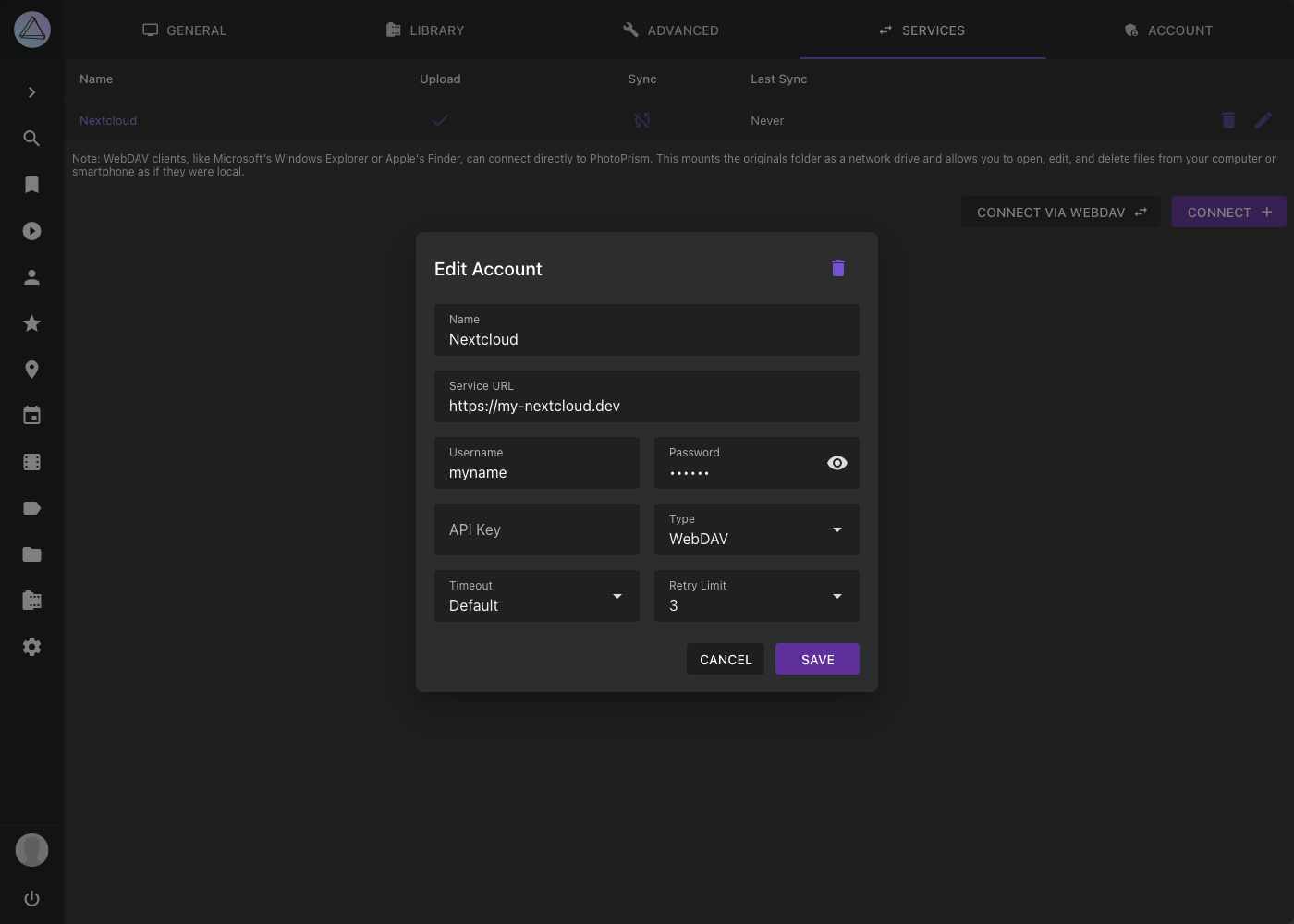Open the Favorites section

(31, 323)
